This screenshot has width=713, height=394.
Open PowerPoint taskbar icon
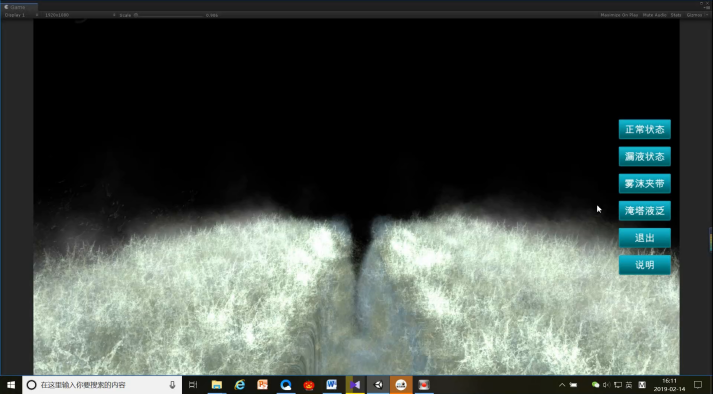point(263,385)
